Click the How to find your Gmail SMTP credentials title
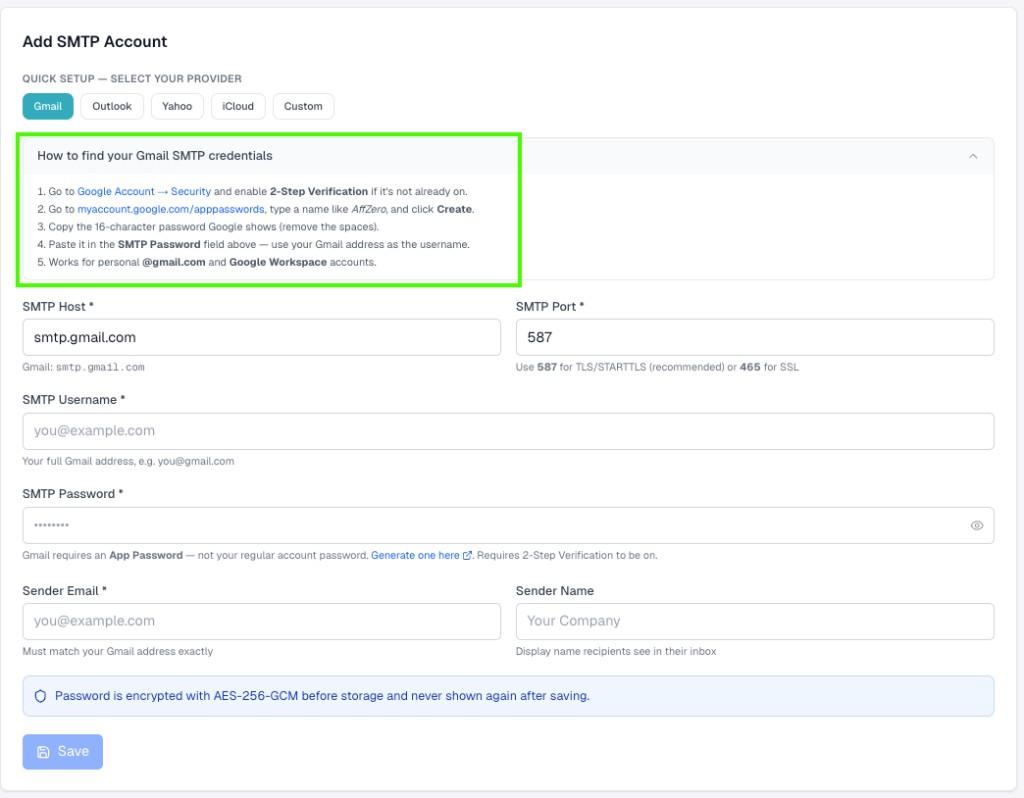 tap(155, 155)
